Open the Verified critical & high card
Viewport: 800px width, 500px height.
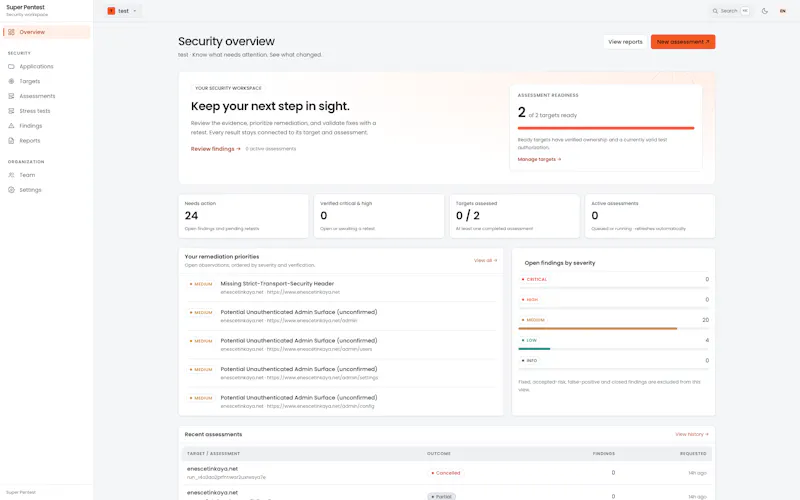379,216
